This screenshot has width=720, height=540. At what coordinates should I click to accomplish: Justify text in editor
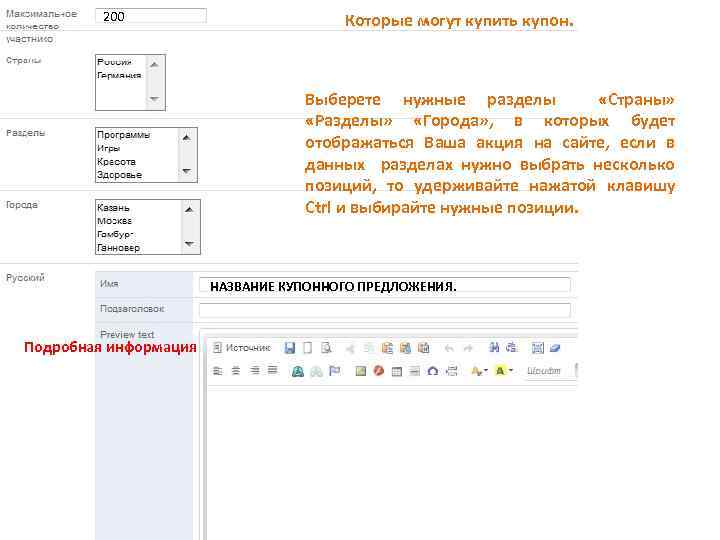[x=273, y=370]
